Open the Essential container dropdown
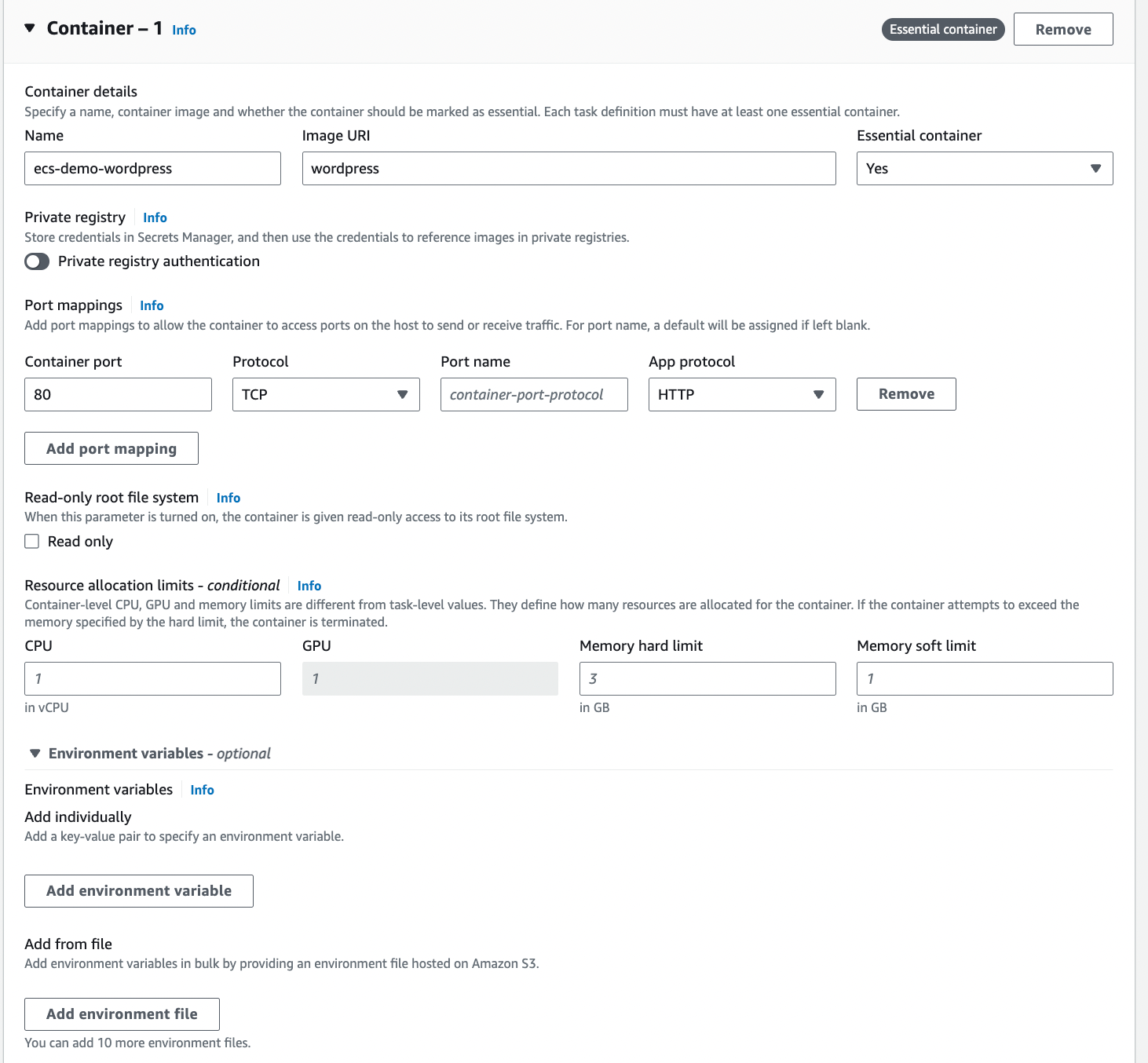 click(985, 169)
